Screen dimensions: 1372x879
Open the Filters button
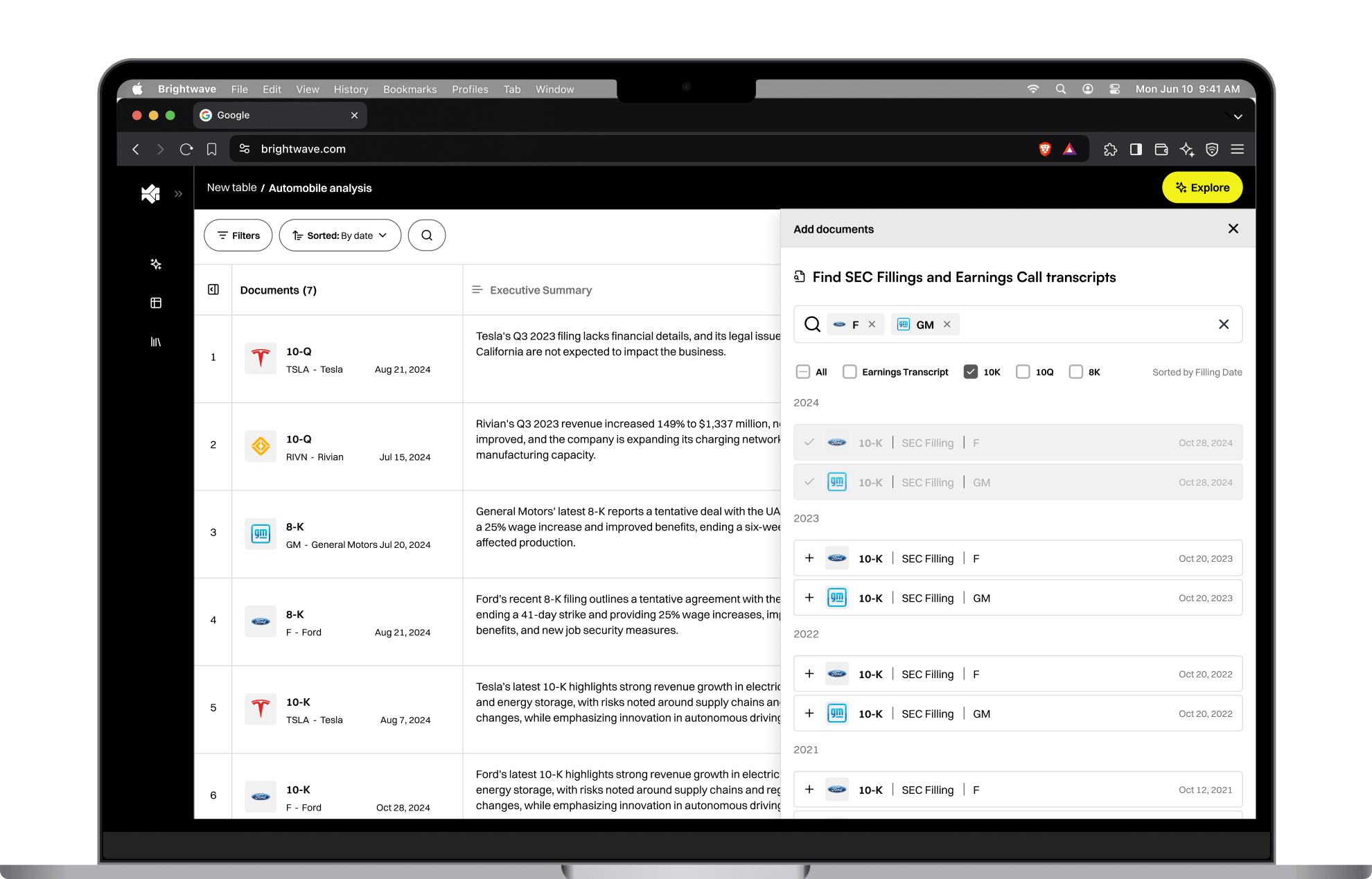[x=238, y=236]
